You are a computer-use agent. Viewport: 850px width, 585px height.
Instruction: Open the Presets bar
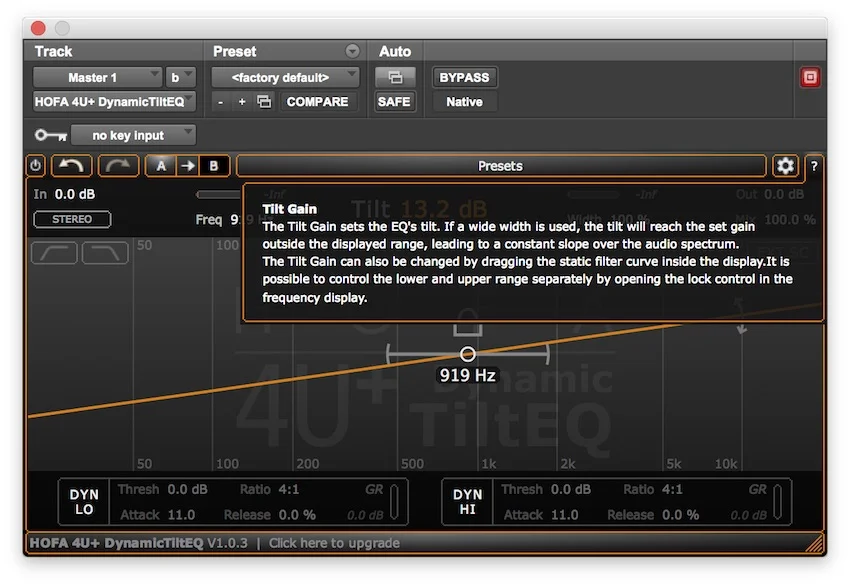(500, 166)
